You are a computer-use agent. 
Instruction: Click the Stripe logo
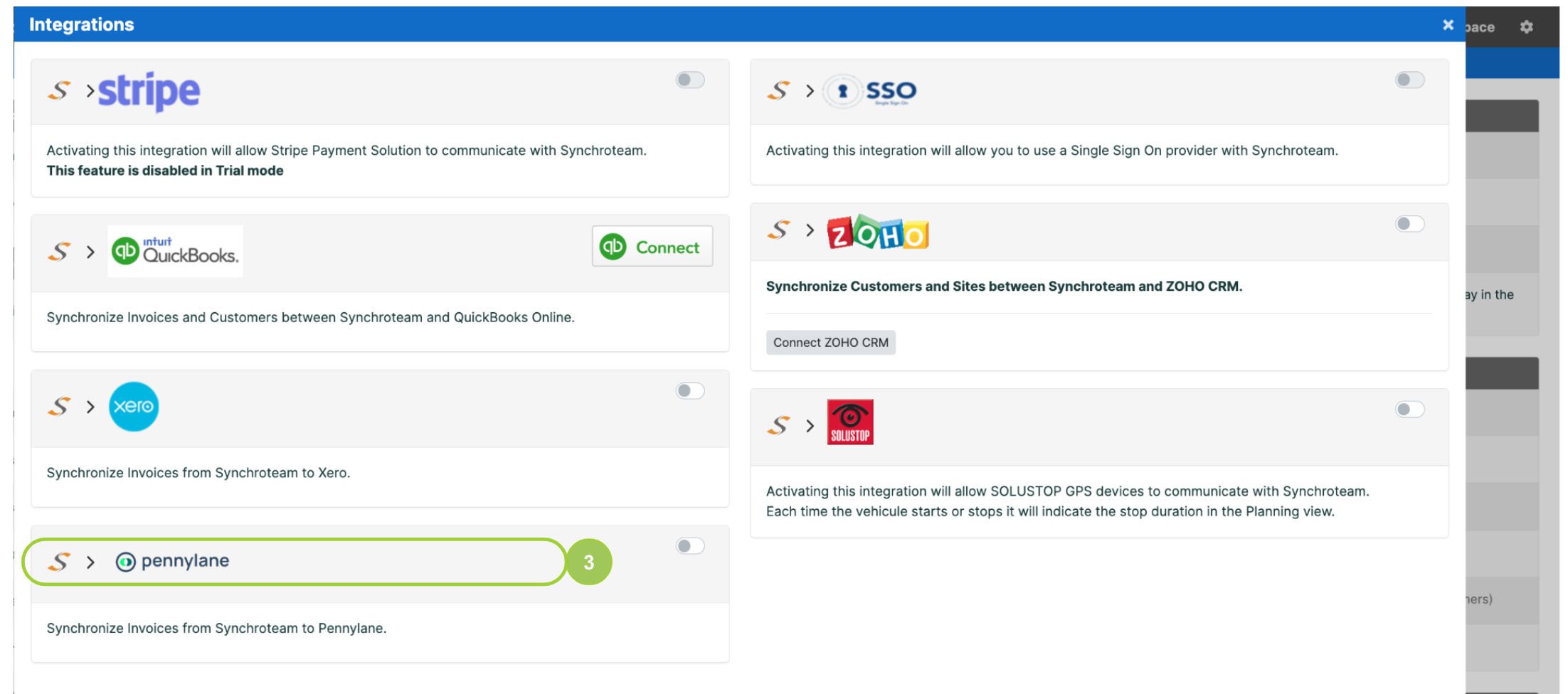[149, 92]
